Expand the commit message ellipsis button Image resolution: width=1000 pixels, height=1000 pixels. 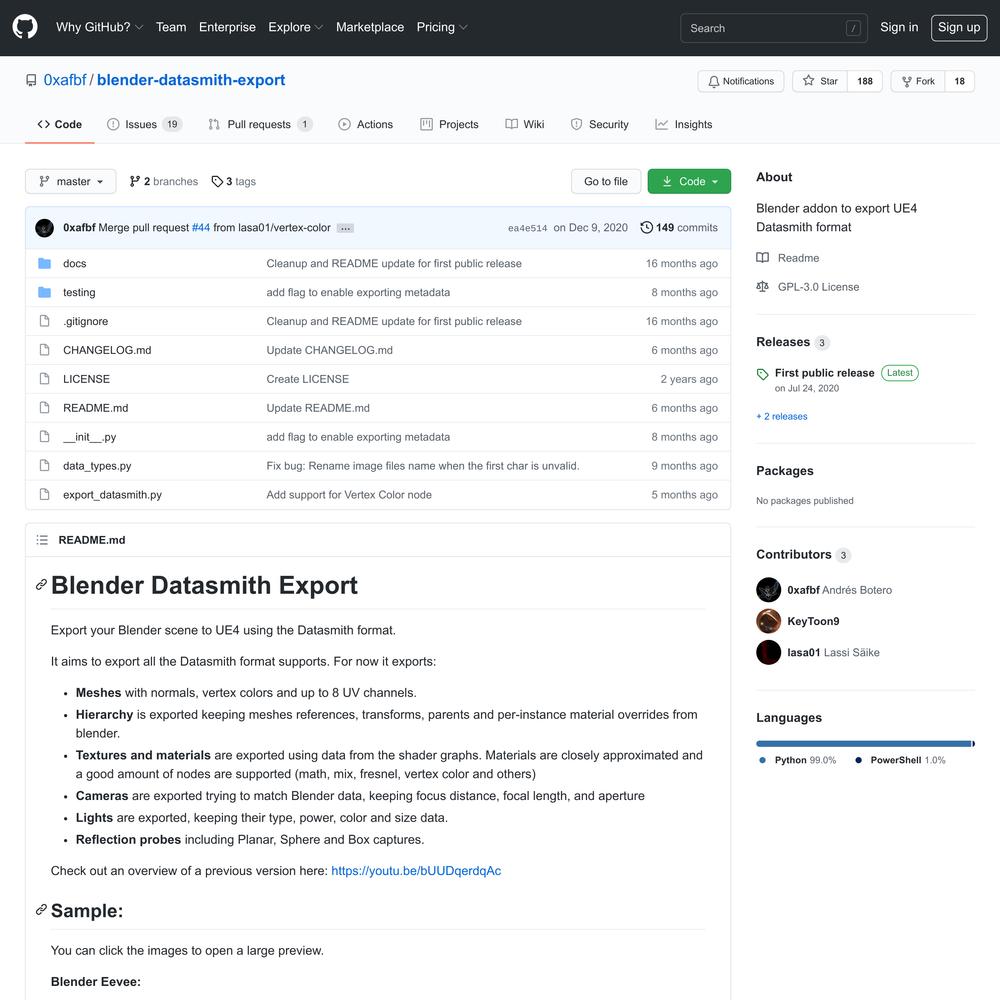pyautogui.click(x=345, y=228)
